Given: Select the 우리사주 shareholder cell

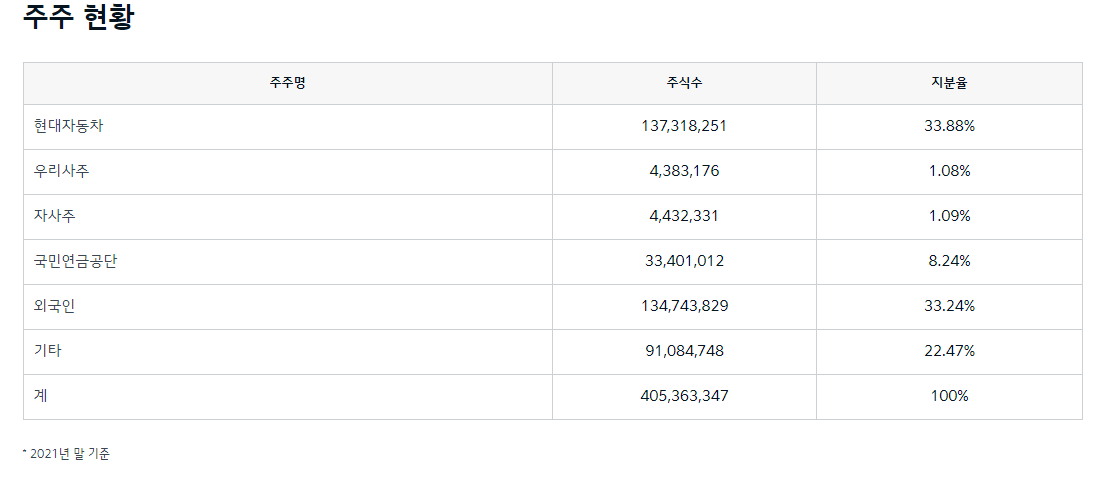Looking at the screenshot, I should click(61, 171).
